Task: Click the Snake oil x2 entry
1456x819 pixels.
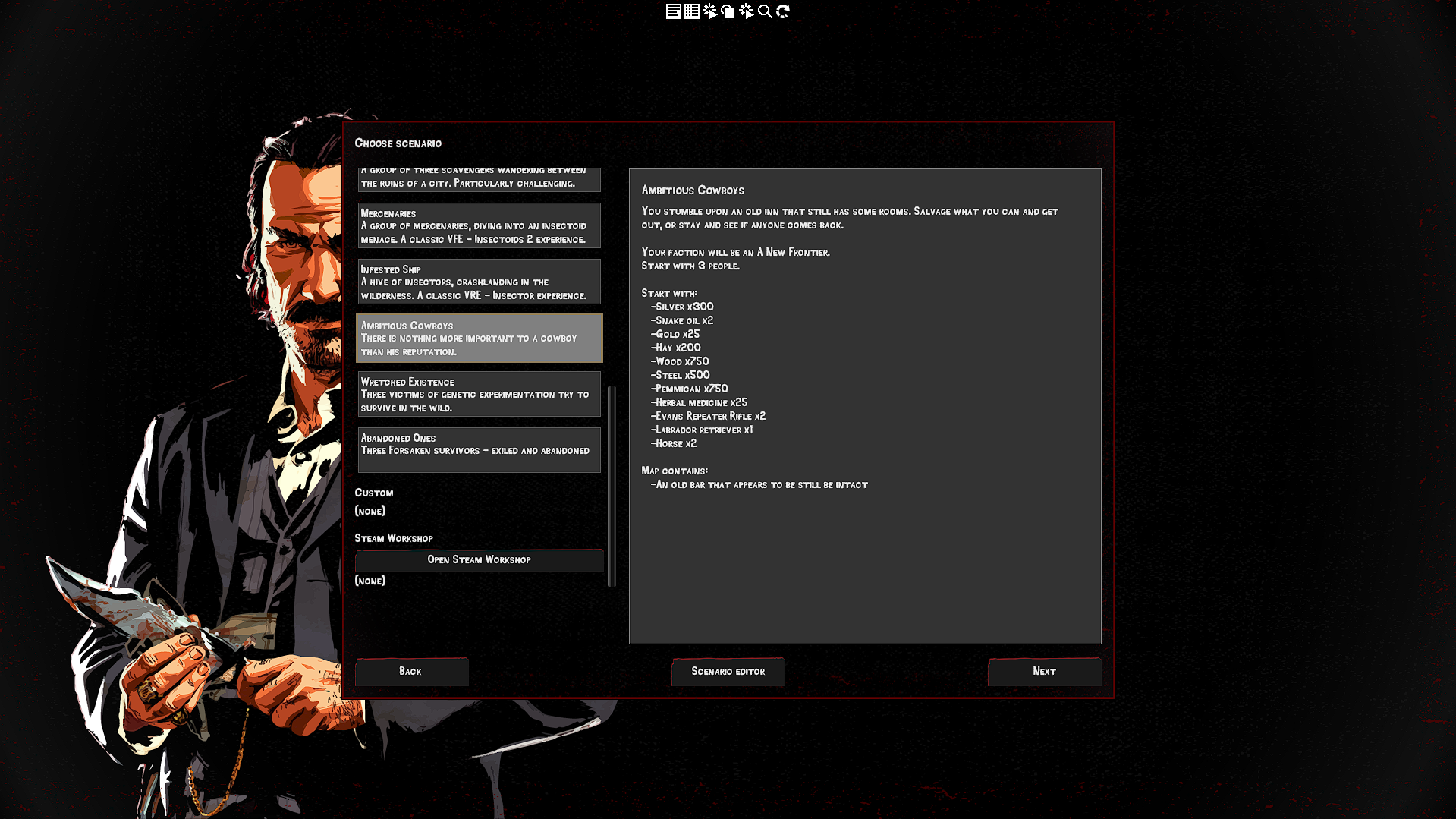Action: [x=684, y=321]
